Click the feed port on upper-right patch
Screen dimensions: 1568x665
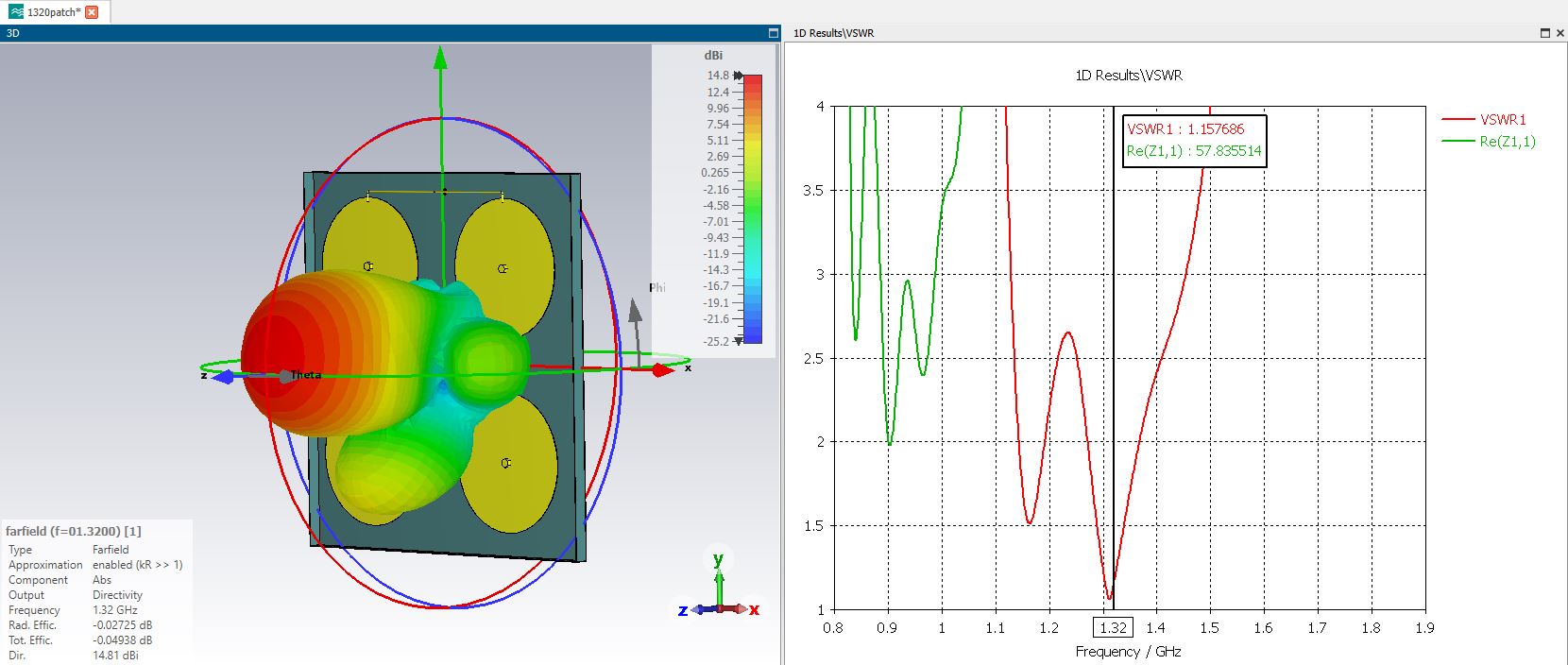tap(503, 269)
